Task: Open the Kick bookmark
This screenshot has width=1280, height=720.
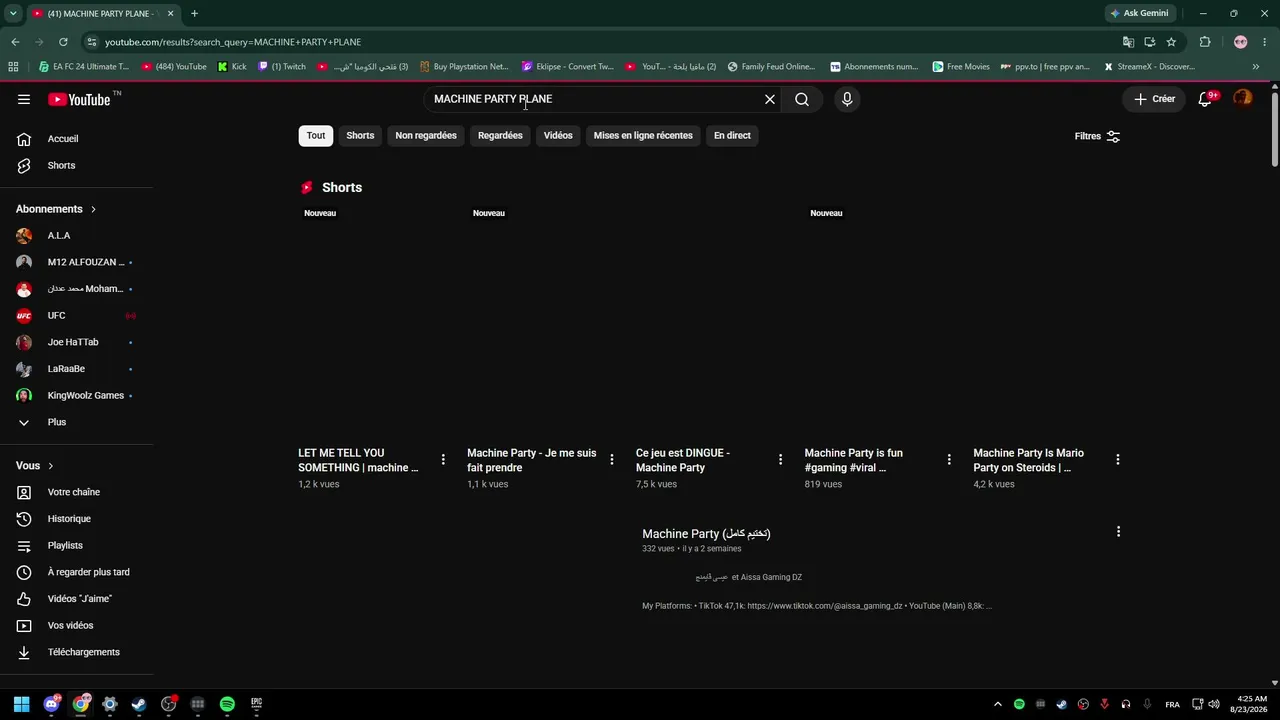Action: click(232, 67)
